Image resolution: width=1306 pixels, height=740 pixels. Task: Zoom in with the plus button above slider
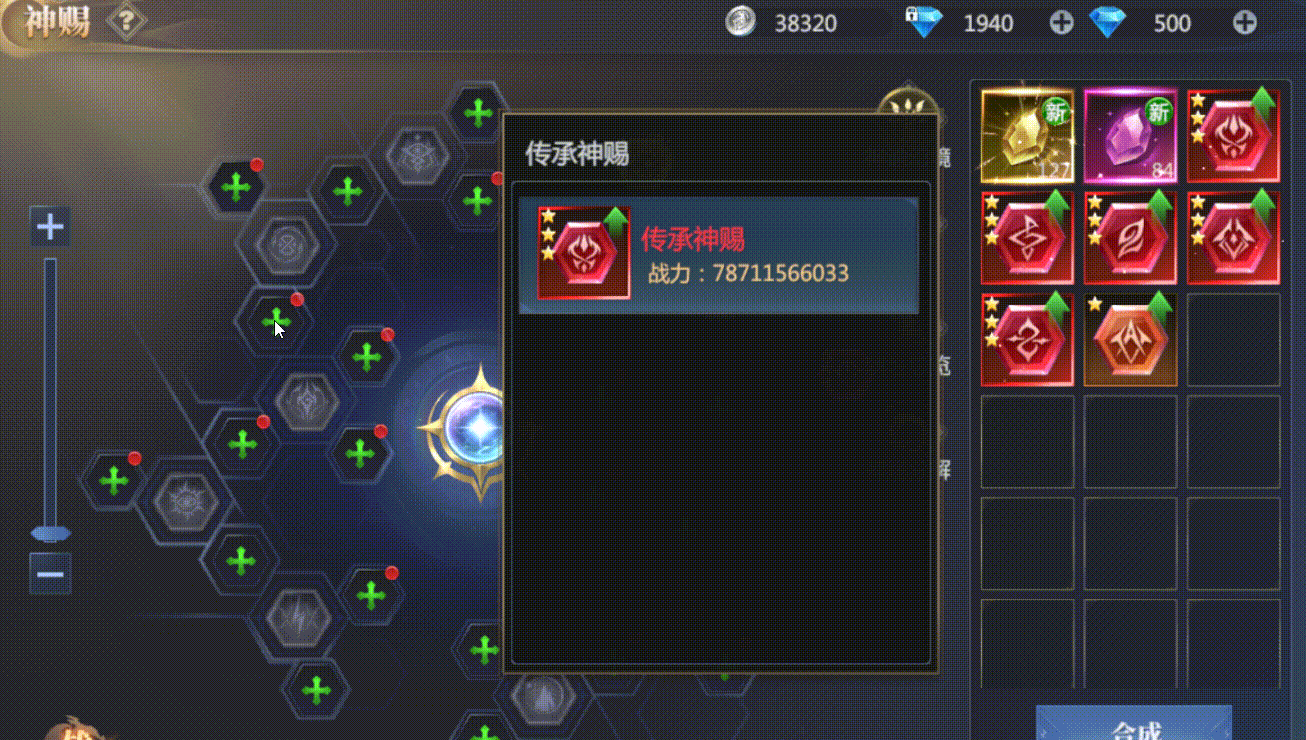pos(49,227)
